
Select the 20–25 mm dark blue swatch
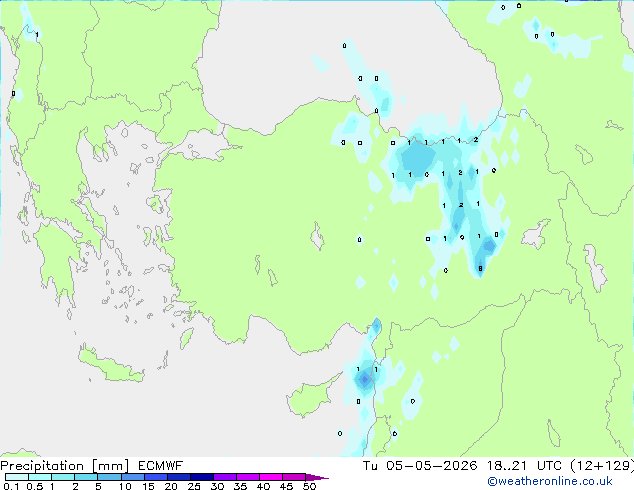coord(179,477)
